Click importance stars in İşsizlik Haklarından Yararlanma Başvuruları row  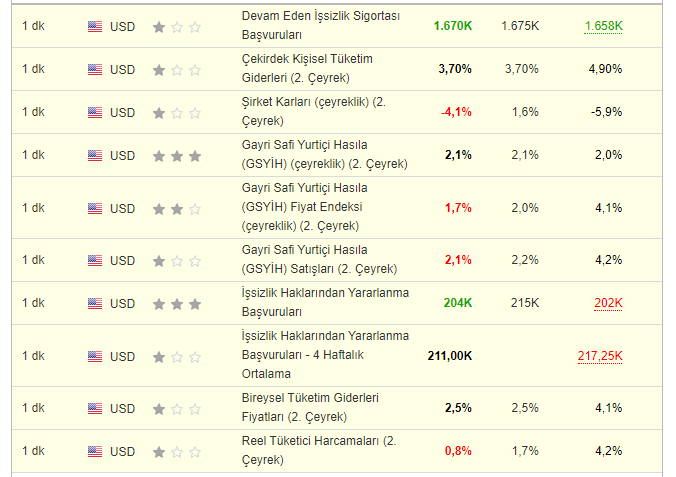click(177, 304)
